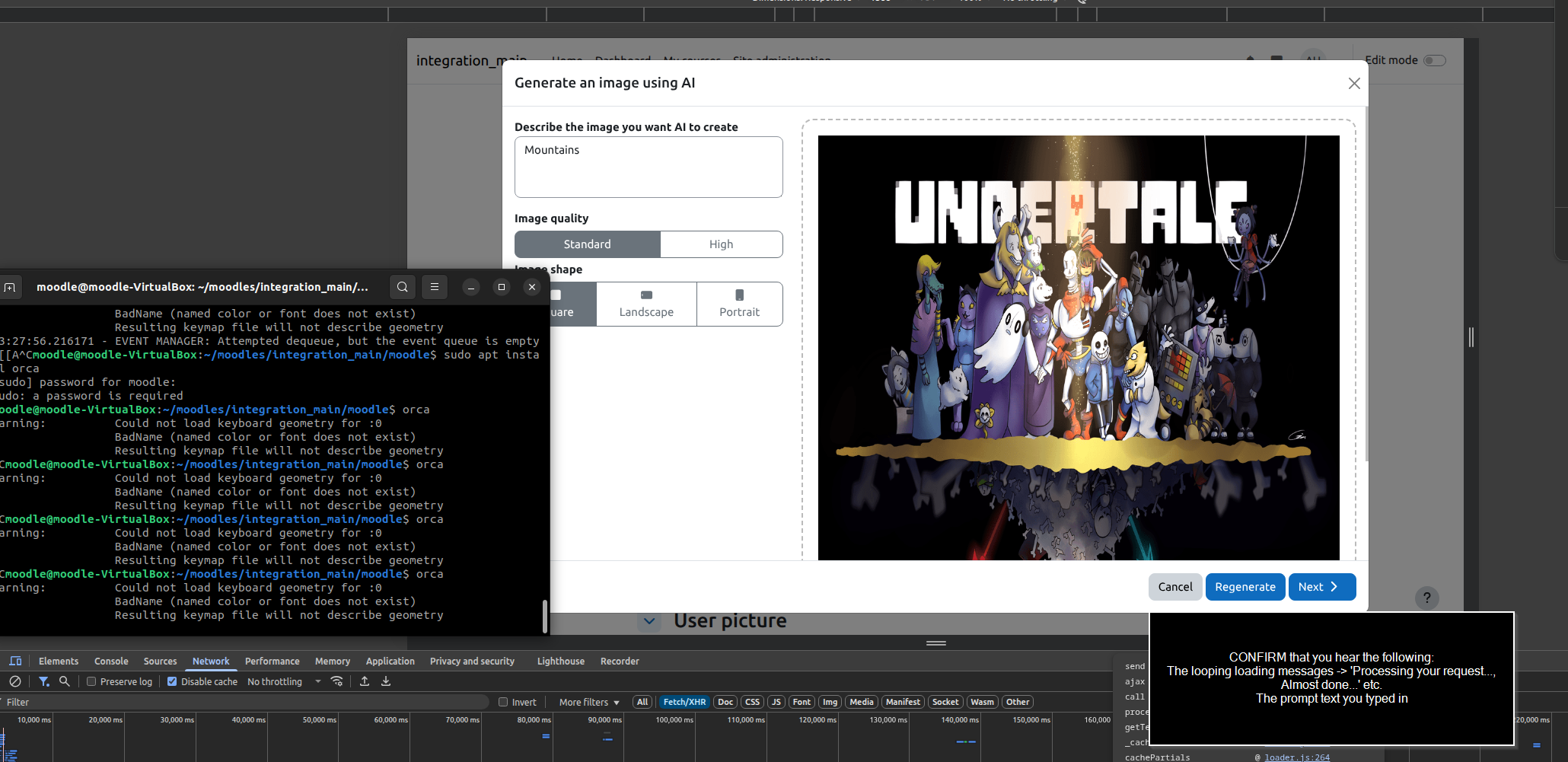The width and height of the screenshot is (1568, 762).
Task: Filter requests by All type
Action: coord(642,702)
